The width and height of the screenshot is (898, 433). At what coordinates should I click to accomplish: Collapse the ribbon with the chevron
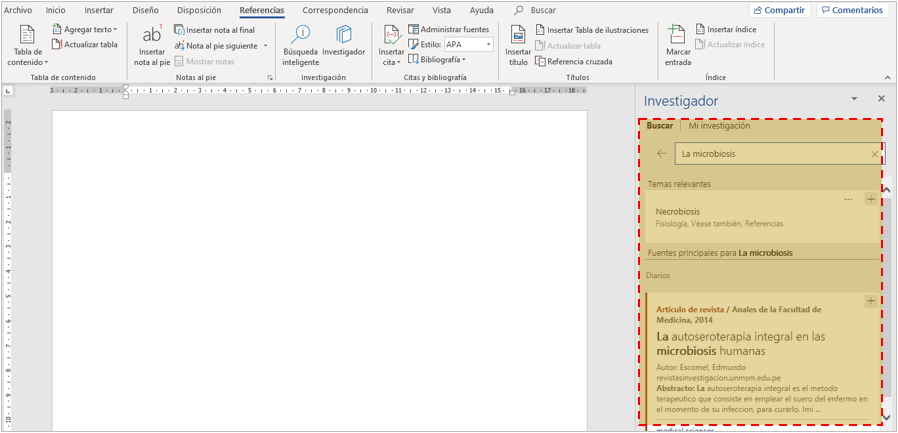coord(888,77)
